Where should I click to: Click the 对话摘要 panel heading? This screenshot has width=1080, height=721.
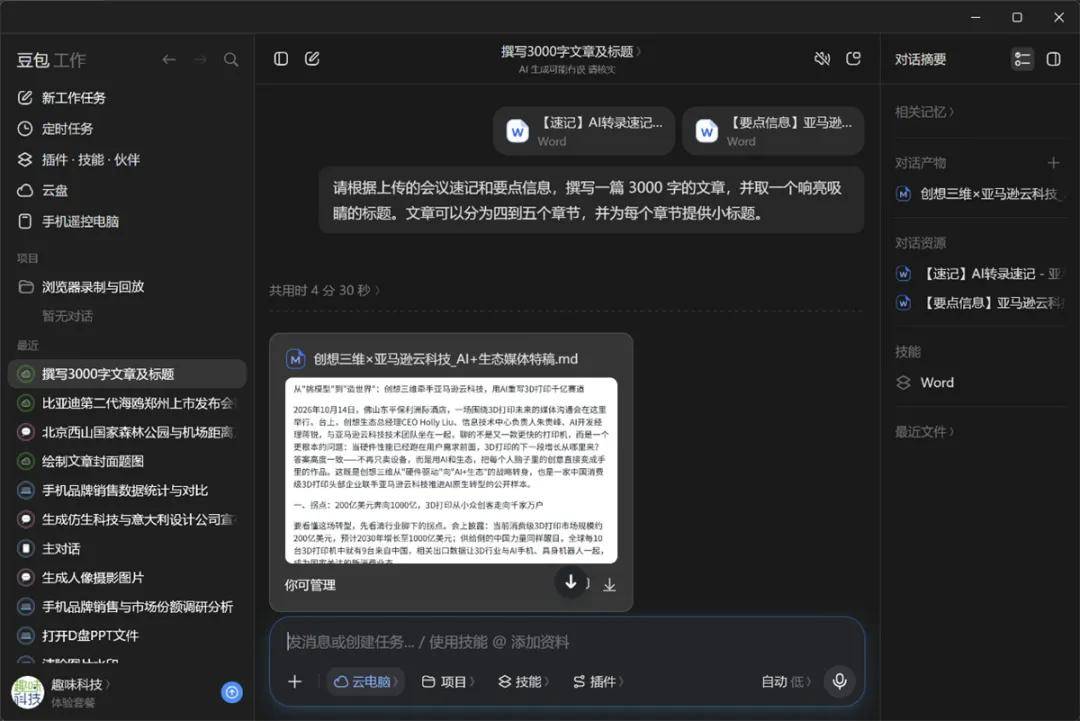(920, 59)
